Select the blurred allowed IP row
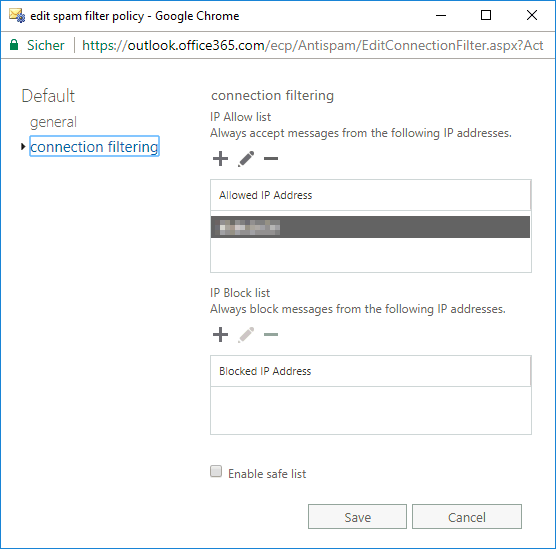This screenshot has height=549, width=556. [x=370, y=227]
